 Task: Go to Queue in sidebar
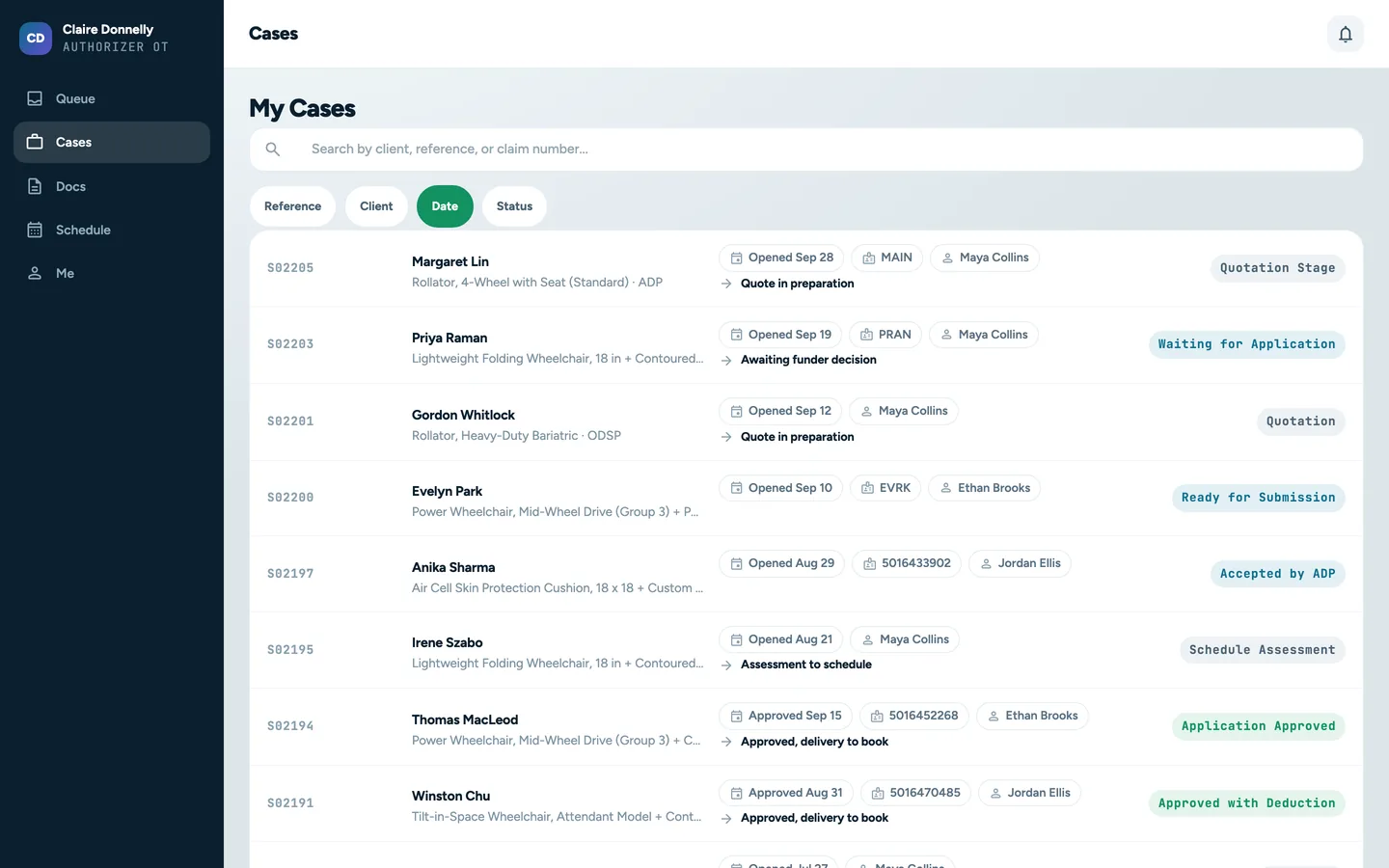click(x=112, y=98)
